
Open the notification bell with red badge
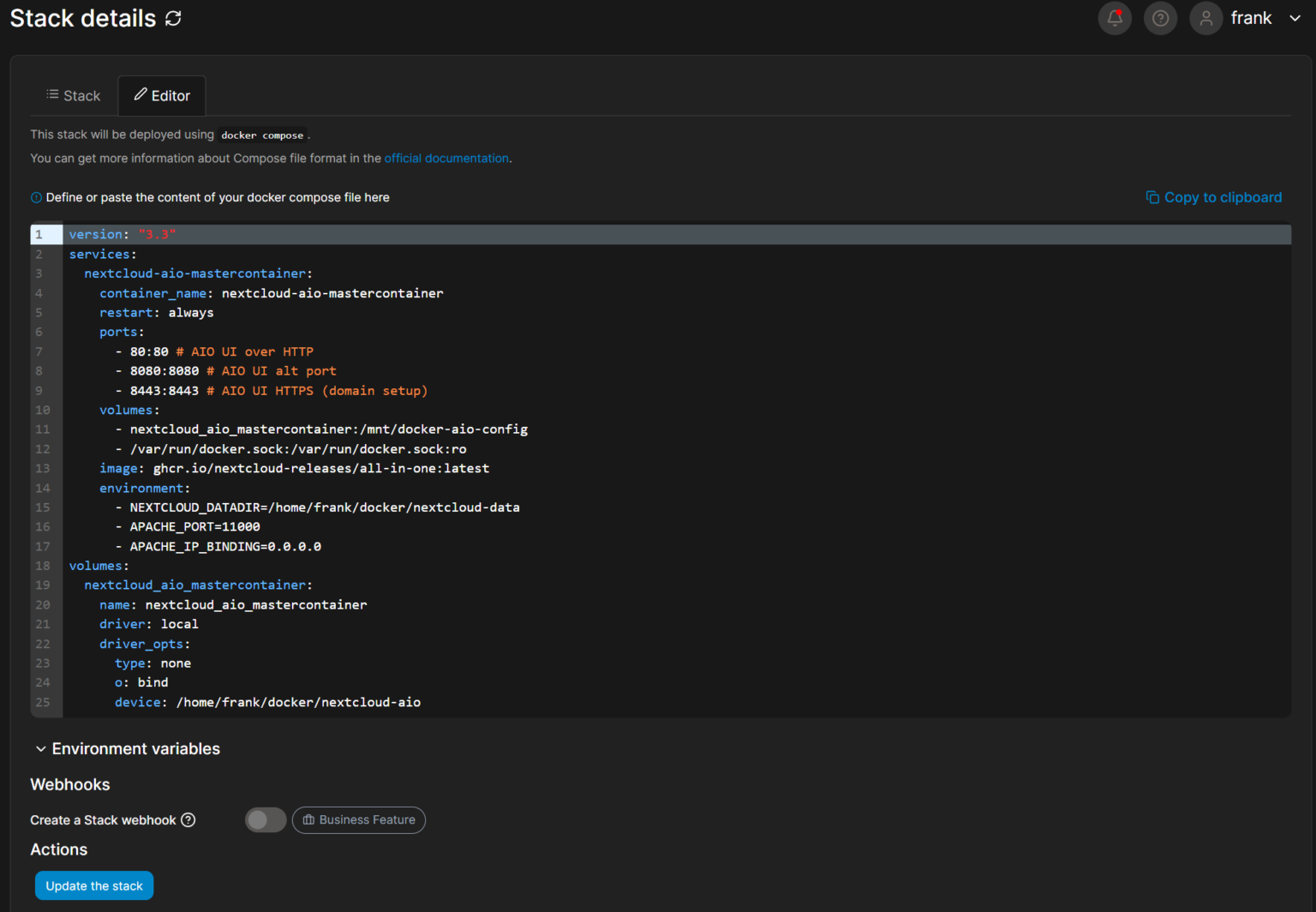coord(1114,18)
